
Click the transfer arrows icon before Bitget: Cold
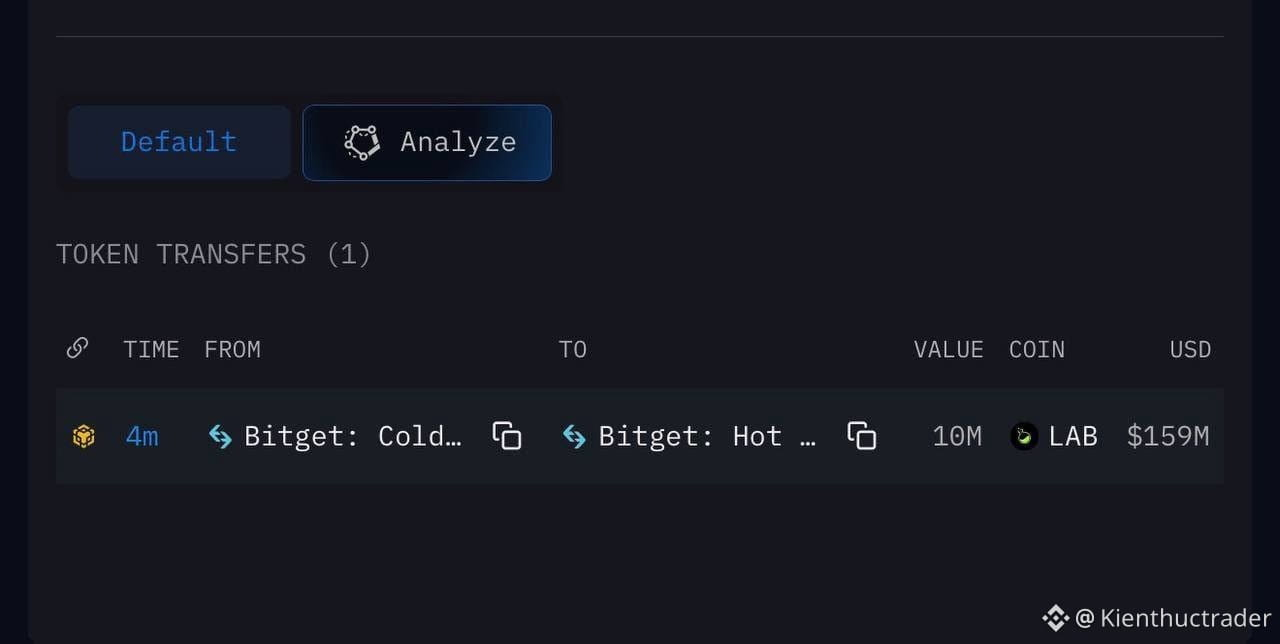220,436
